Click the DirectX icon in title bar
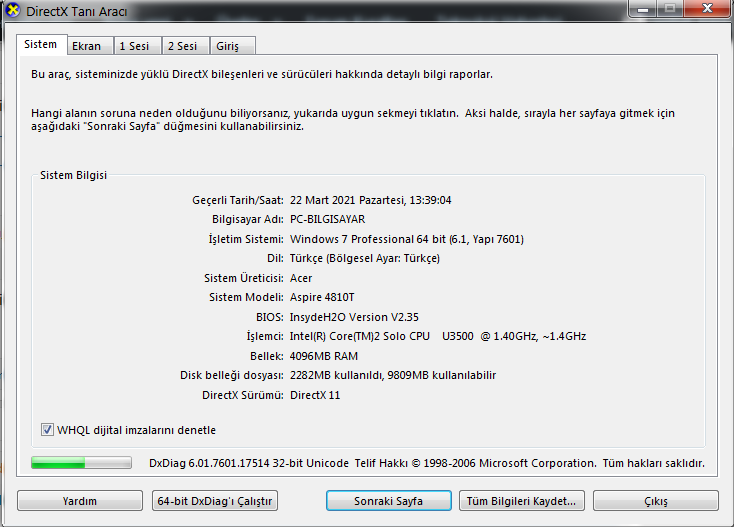The image size is (734, 527). [x=13, y=10]
